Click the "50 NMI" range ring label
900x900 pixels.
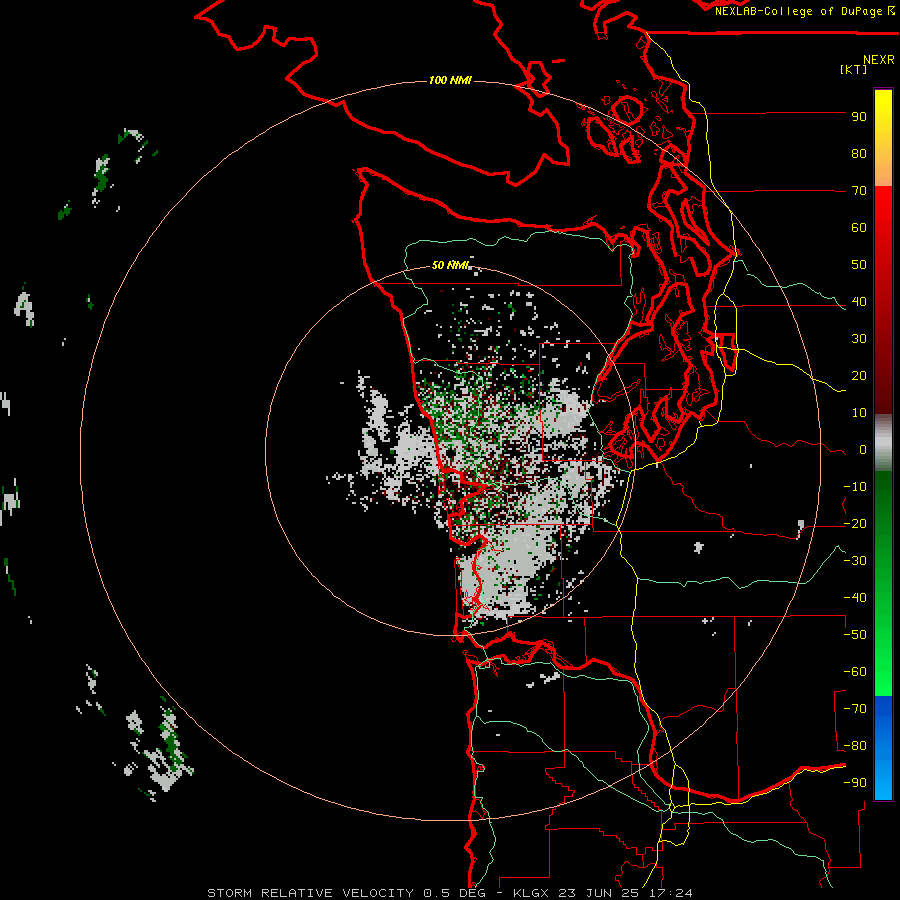pyautogui.click(x=451, y=265)
